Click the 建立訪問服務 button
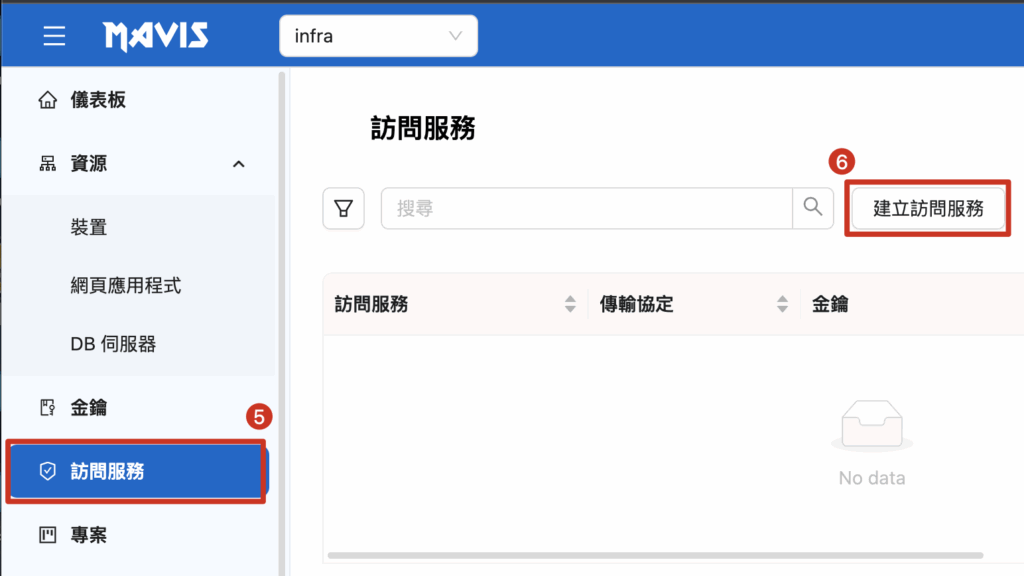This screenshot has height=576, width=1024. pos(928,208)
